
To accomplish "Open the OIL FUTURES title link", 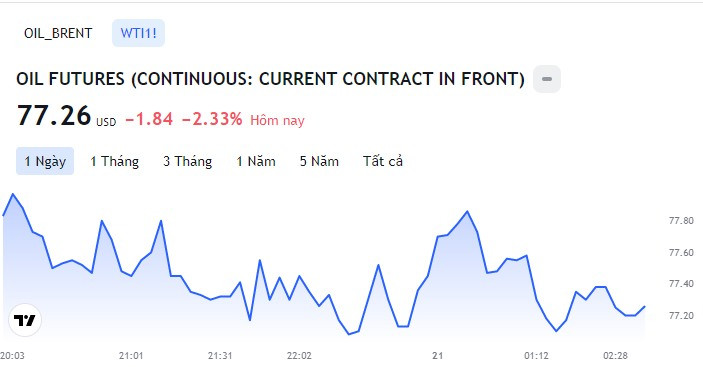I will pos(270,79).
